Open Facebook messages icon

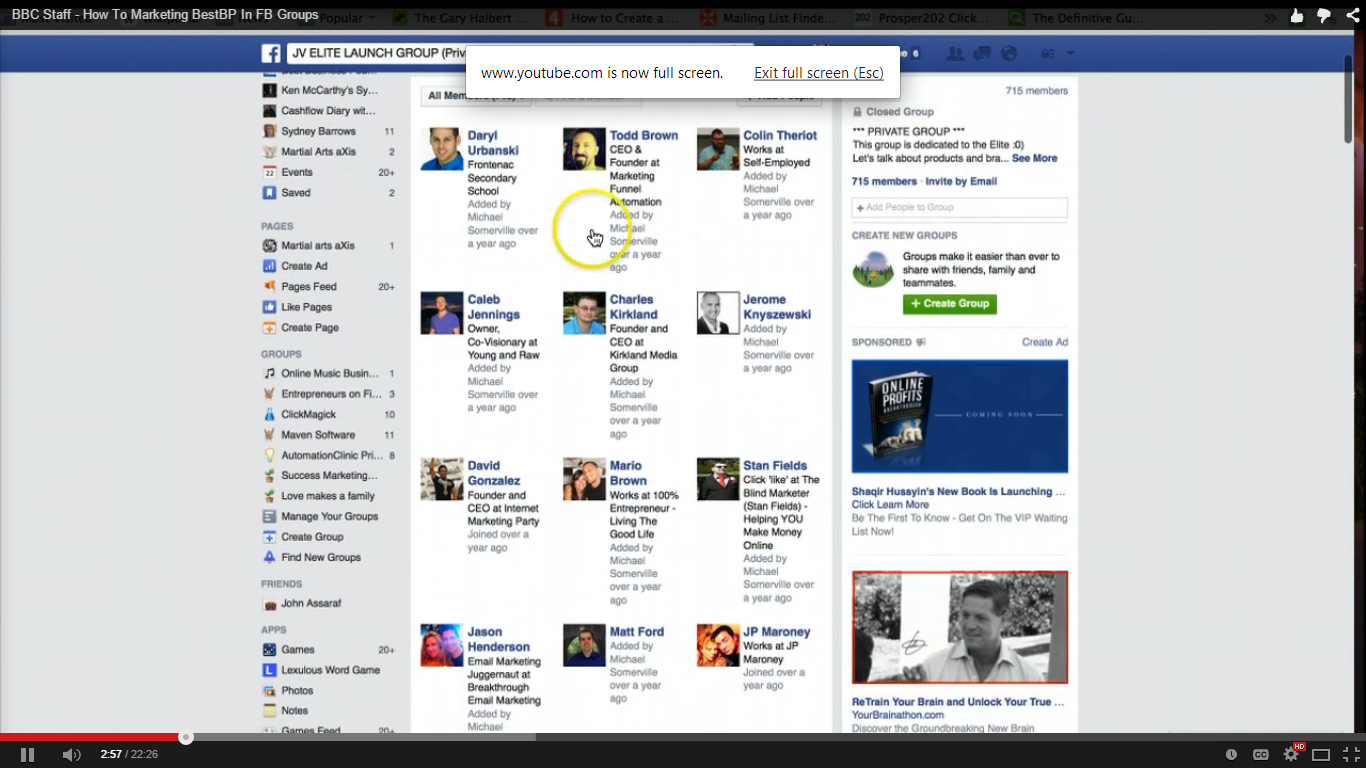coord(982,54)
